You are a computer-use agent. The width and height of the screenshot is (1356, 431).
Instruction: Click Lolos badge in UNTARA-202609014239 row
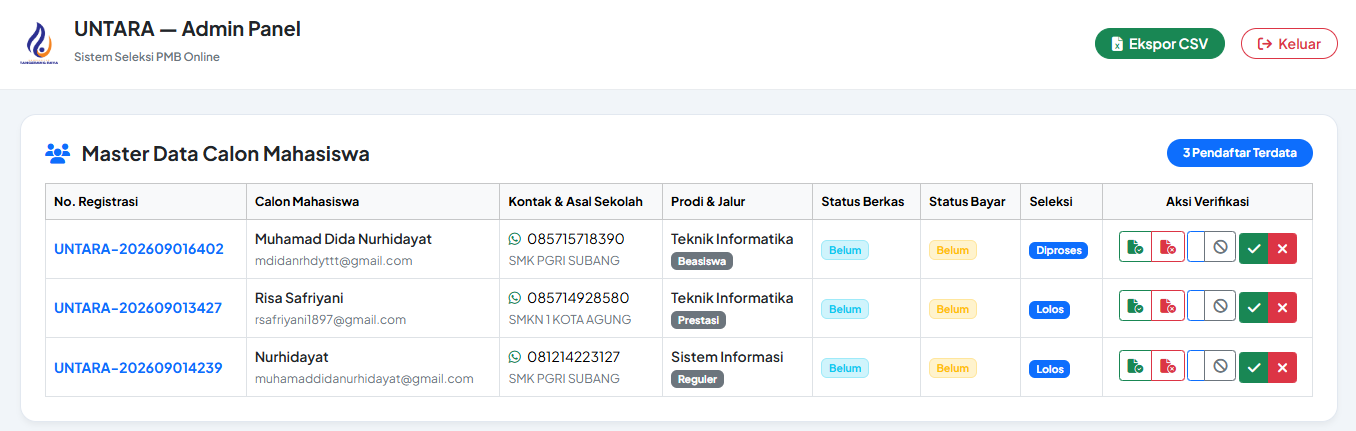[x=1050, y=368]
